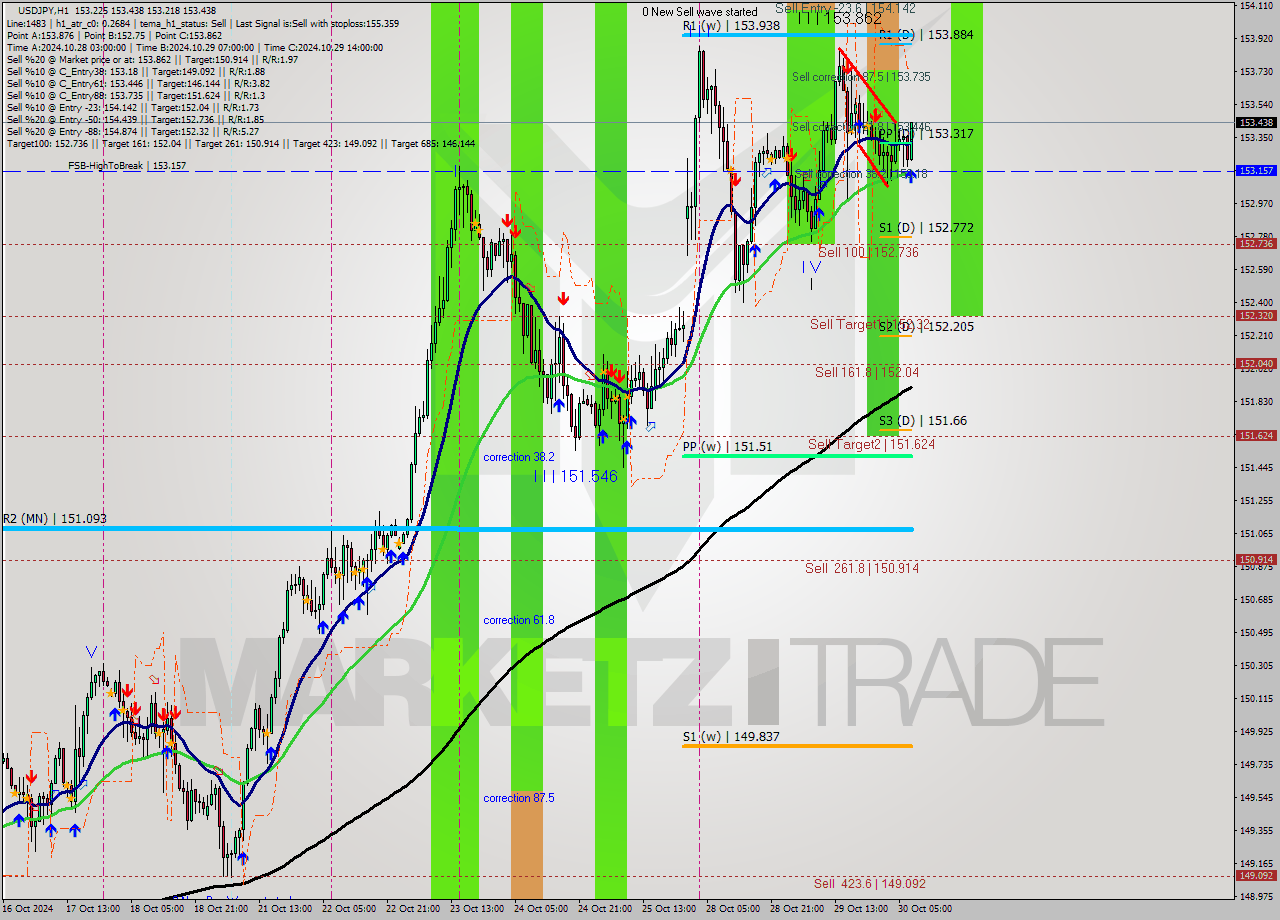Click the S1 (w) | 149.837 label
Viewport: 1280px width, 920px height.
[x=731, y=737]
